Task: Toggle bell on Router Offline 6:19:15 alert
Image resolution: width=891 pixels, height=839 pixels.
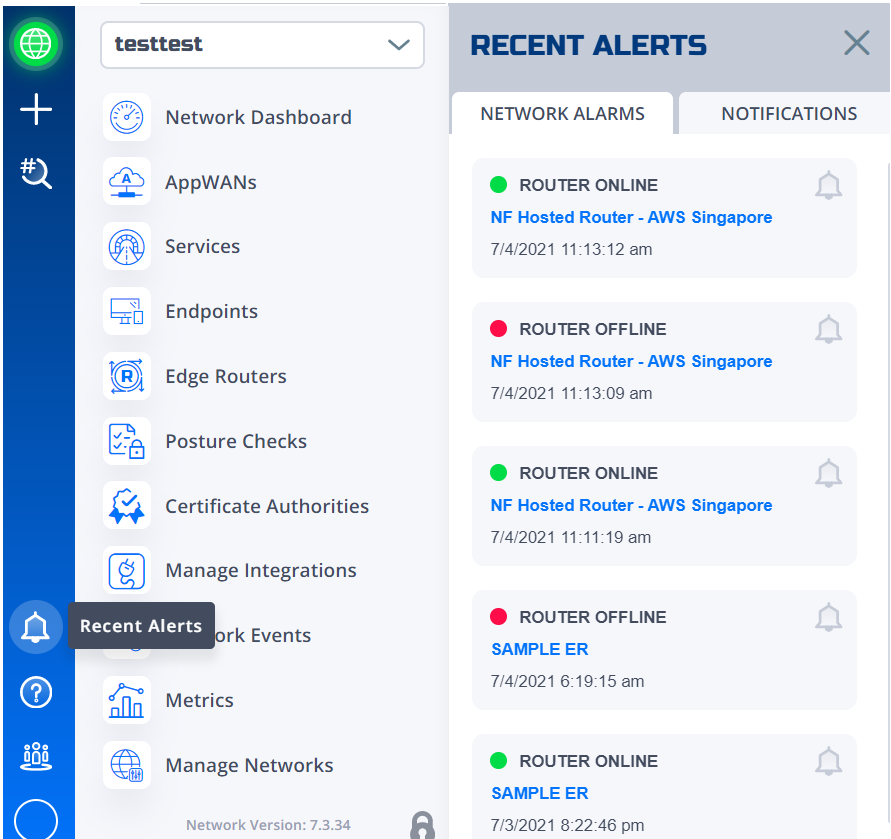Action: 828,617
